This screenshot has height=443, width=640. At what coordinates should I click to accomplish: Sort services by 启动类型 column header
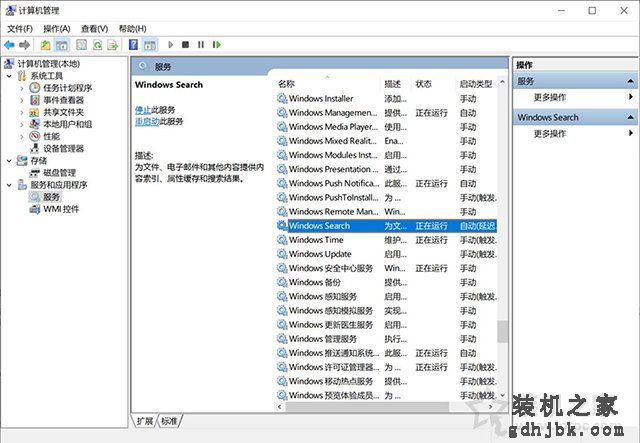[x=476, y=84]
